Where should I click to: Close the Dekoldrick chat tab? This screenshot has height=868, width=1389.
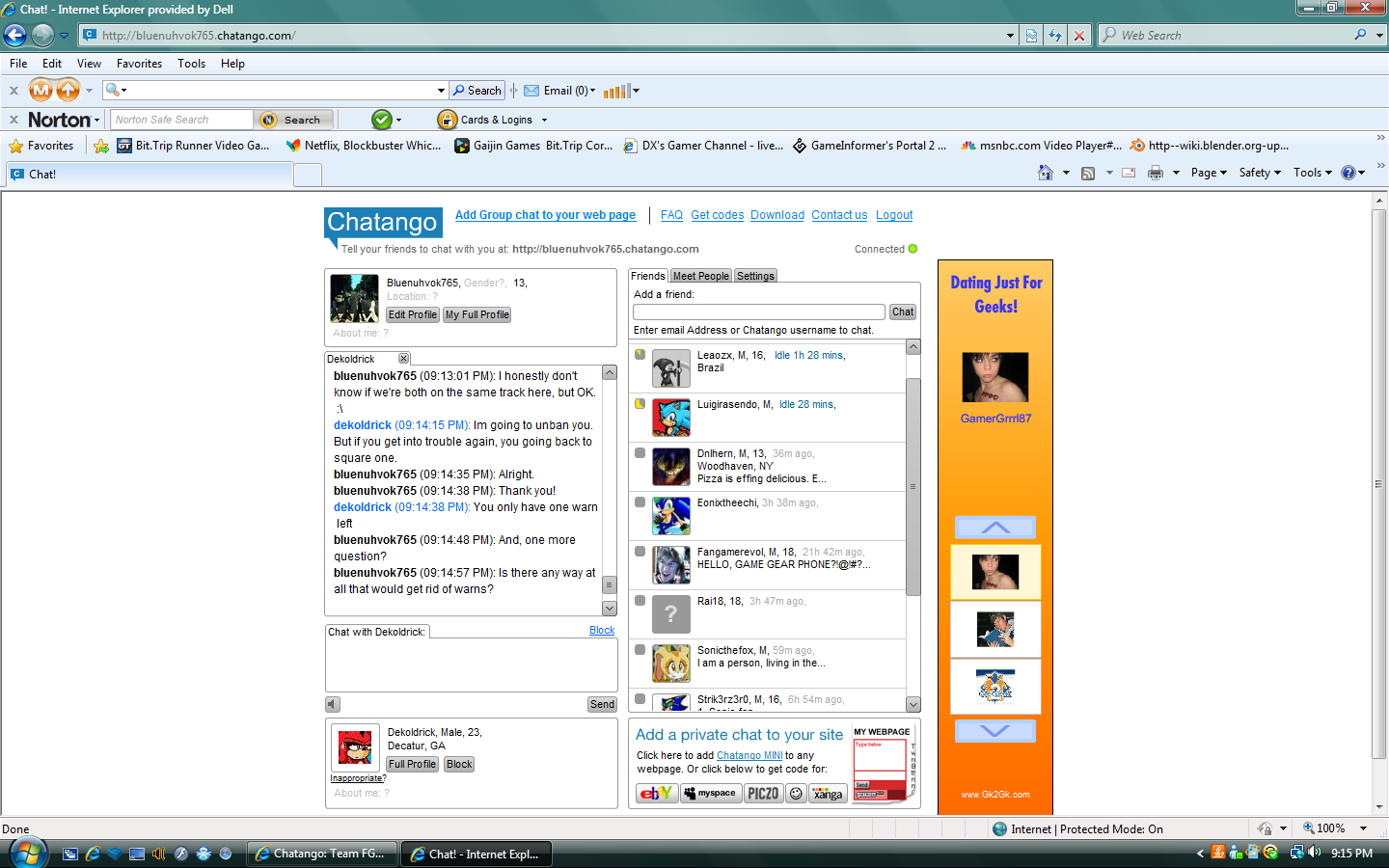coord(404,358)
